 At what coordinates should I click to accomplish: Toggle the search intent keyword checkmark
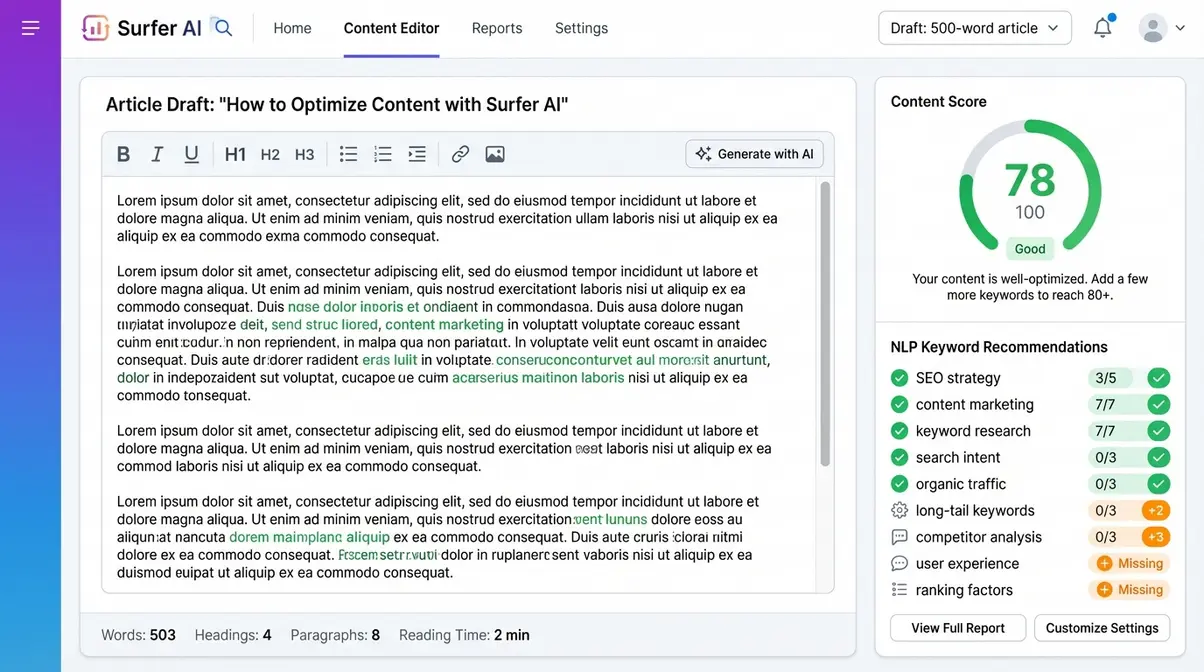[x=1158, y=457]
